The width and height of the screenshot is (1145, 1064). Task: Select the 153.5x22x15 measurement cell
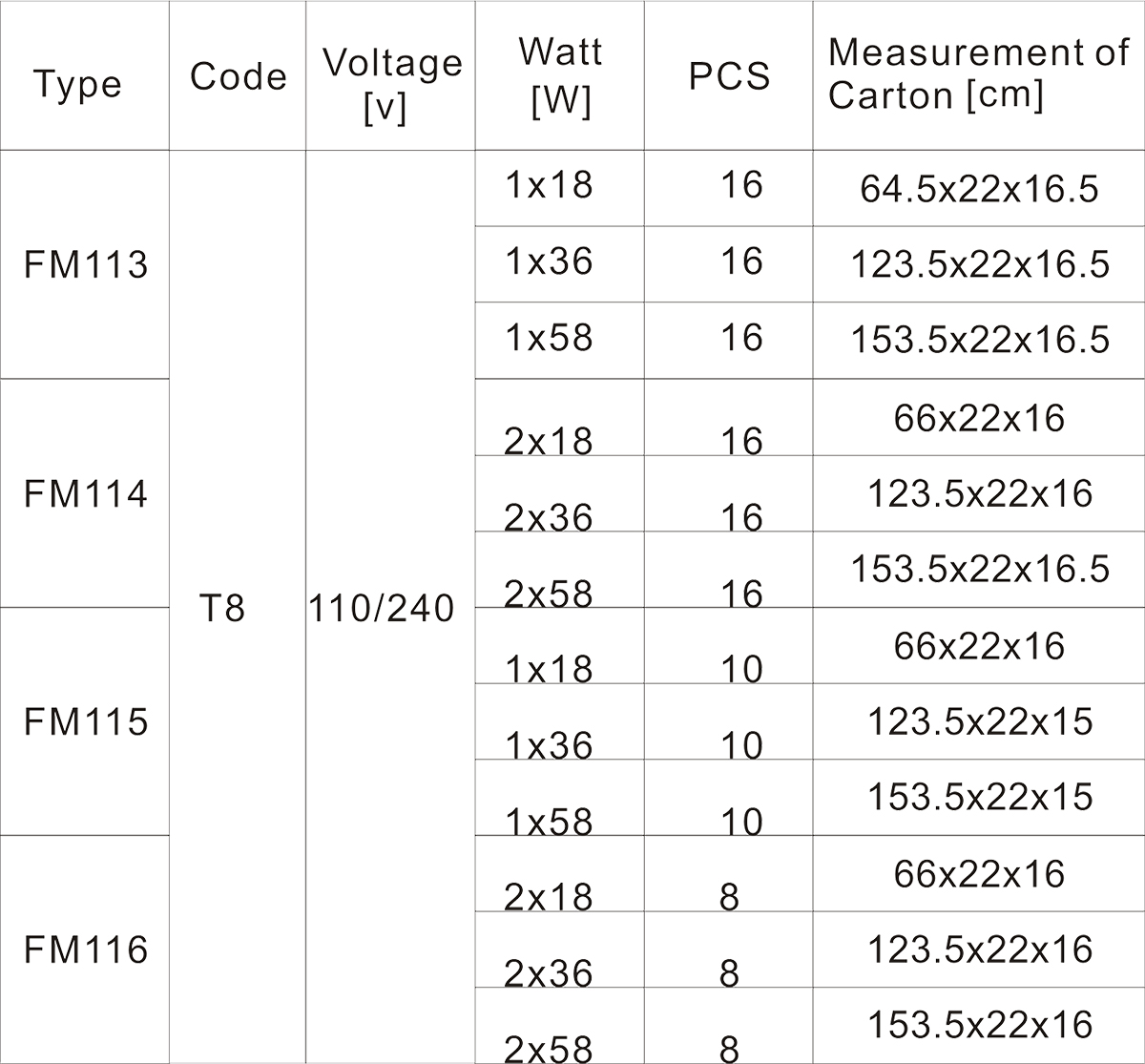(x=979, y=797)
